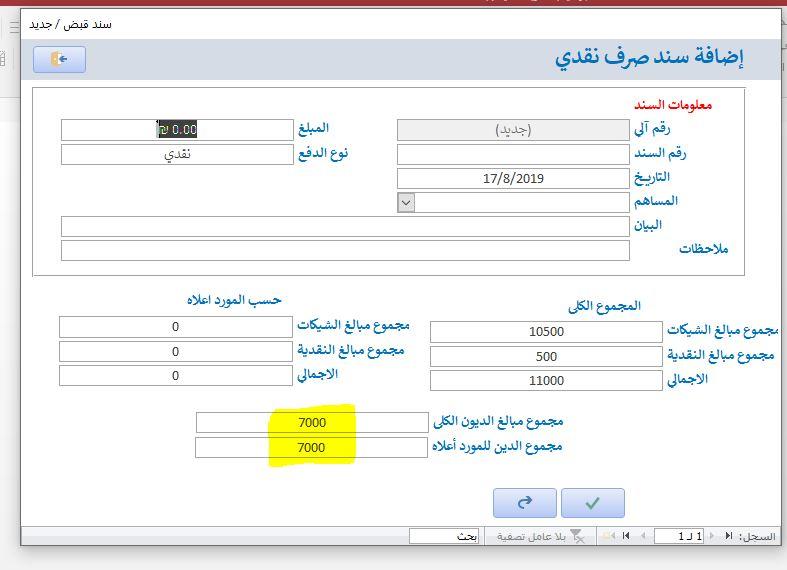Click the blue redo arrow button

tap(524, 503)
